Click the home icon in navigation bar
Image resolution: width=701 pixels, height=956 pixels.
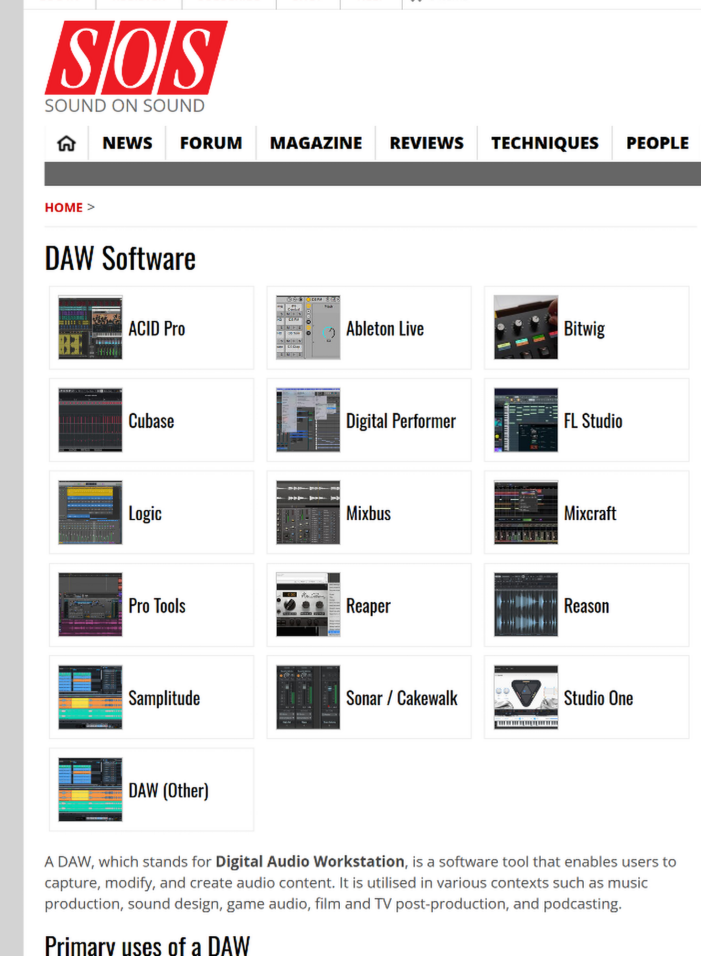[x=67, y=143]
